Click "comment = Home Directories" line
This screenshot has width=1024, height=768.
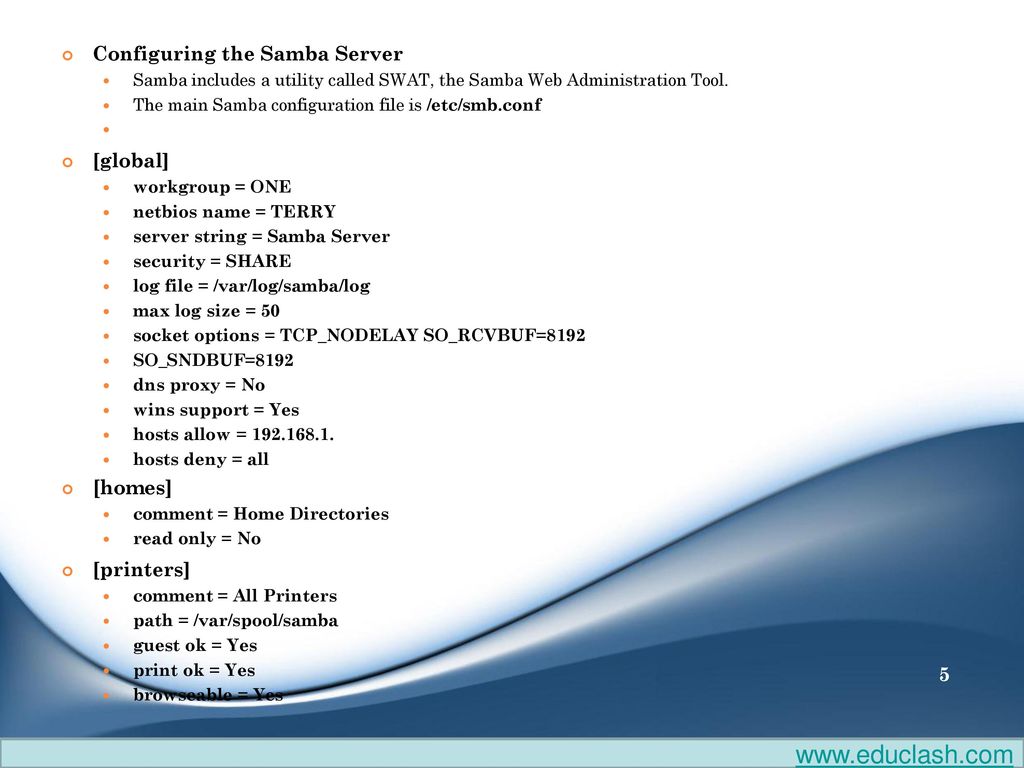click(x=261, y=514)
